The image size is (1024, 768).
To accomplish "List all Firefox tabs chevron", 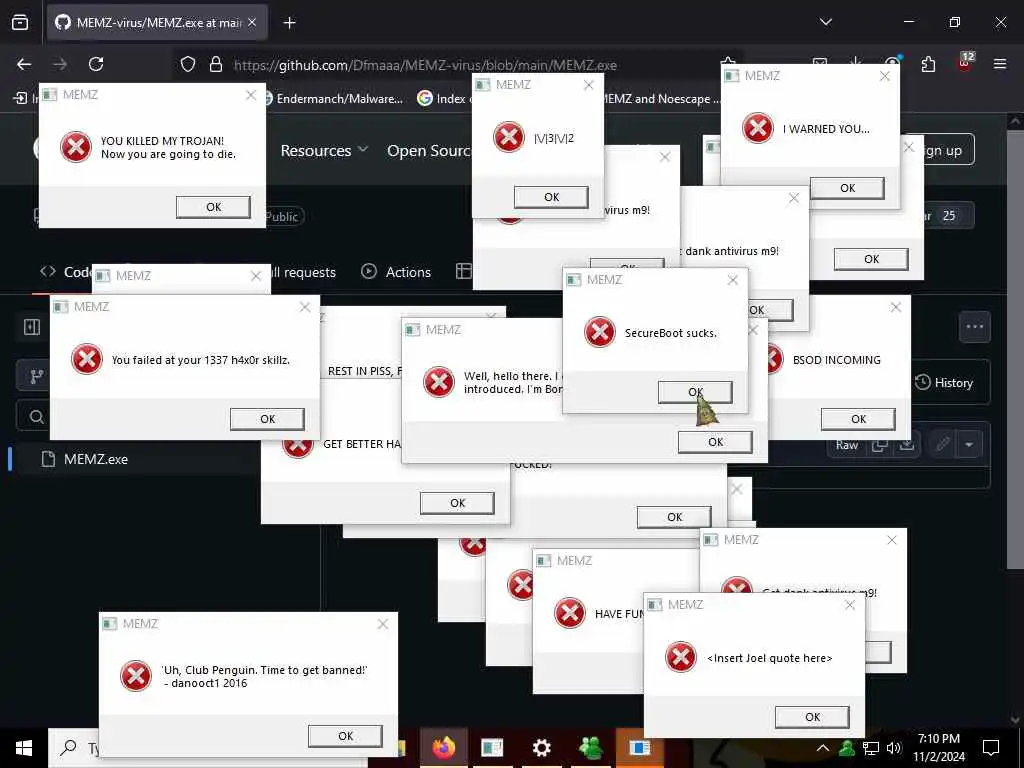I will [825, 22].
